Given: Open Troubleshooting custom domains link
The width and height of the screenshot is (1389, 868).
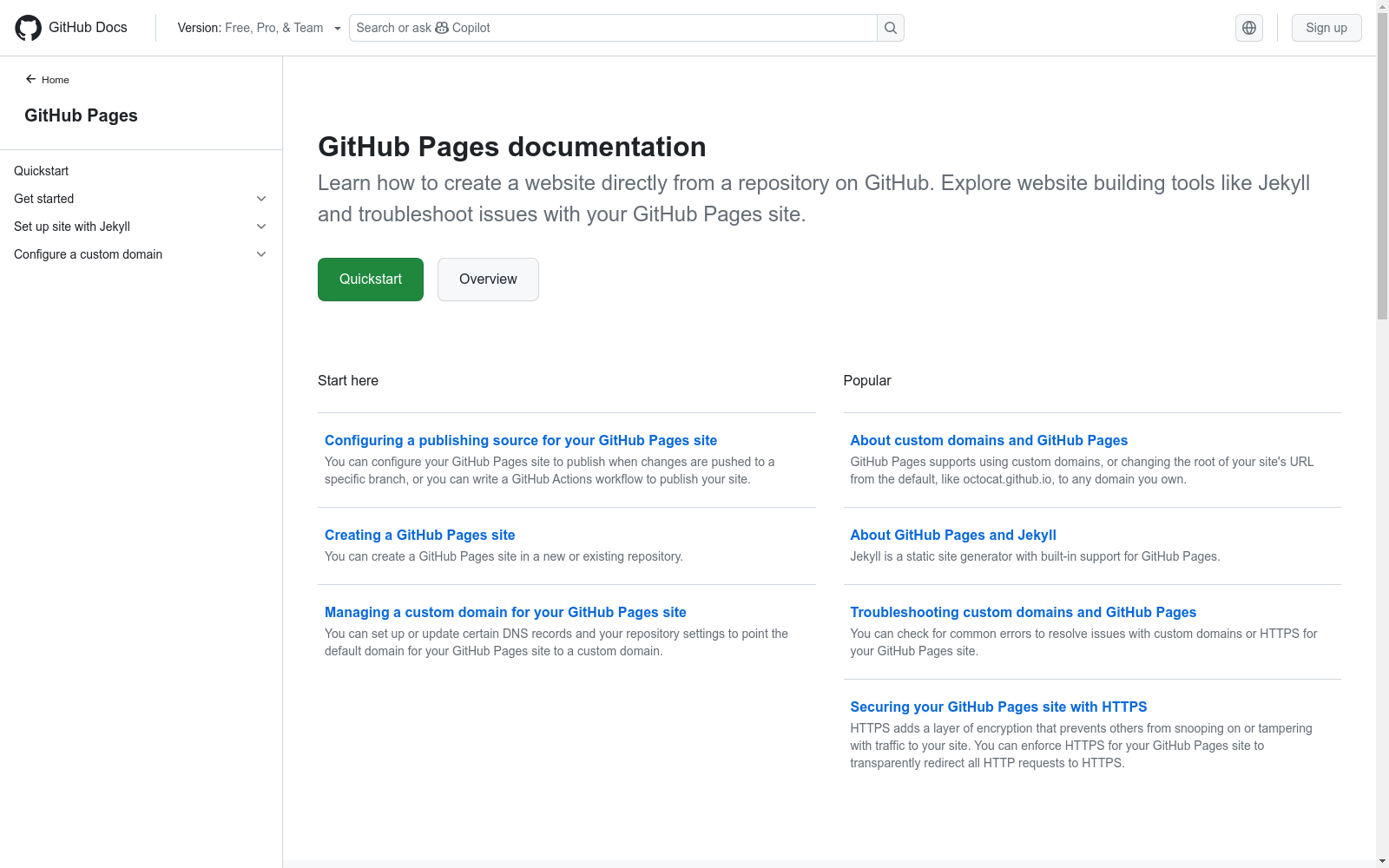Looking at the screenshot, I should (x=1024, y=613).
